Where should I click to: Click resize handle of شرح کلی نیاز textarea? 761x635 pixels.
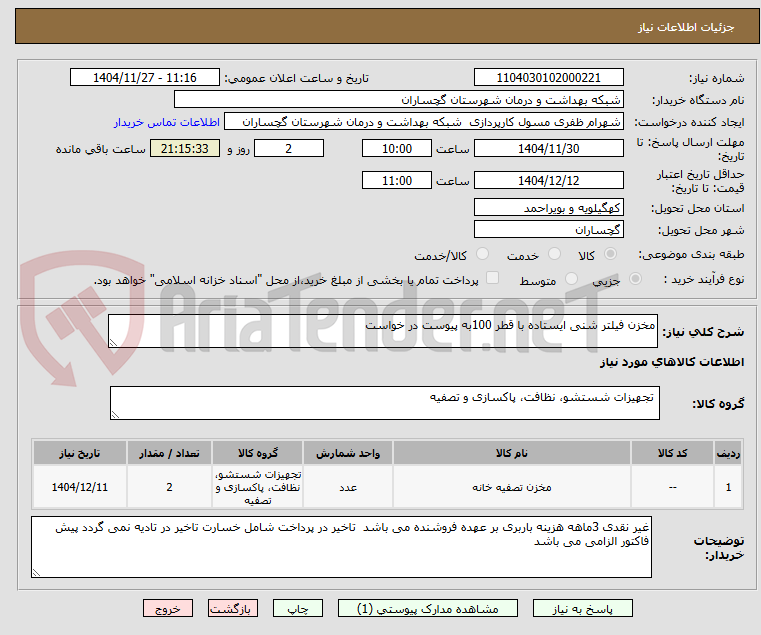click(113, 343)
